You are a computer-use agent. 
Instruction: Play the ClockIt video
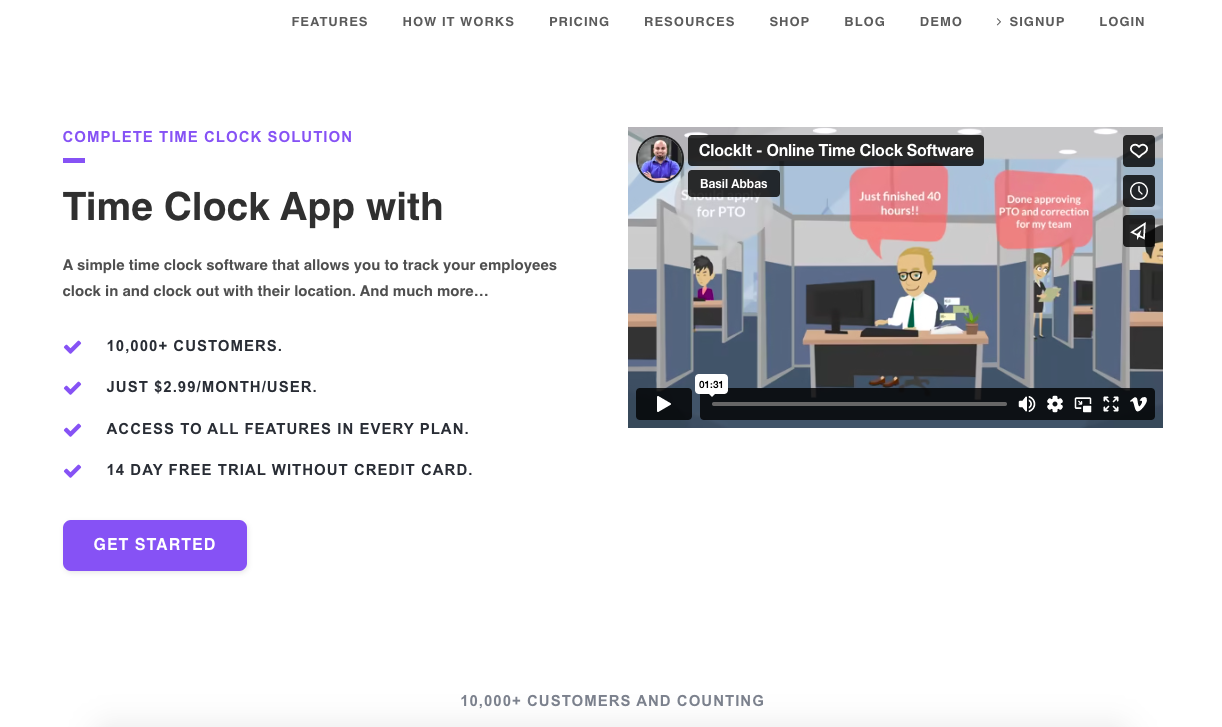664,404
